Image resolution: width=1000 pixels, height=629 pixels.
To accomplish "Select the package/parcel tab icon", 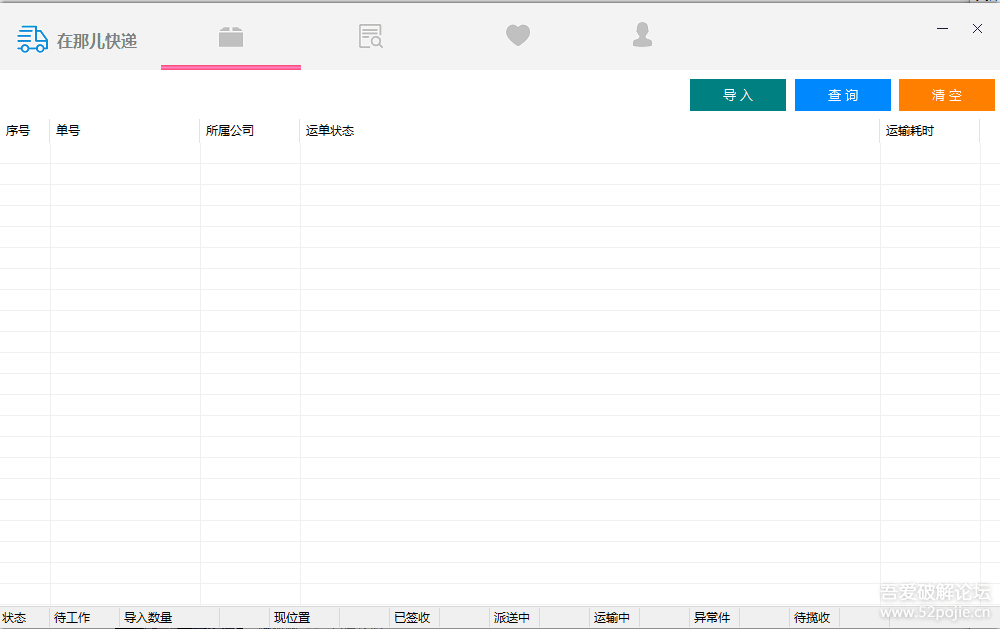I will pos(231,36).
